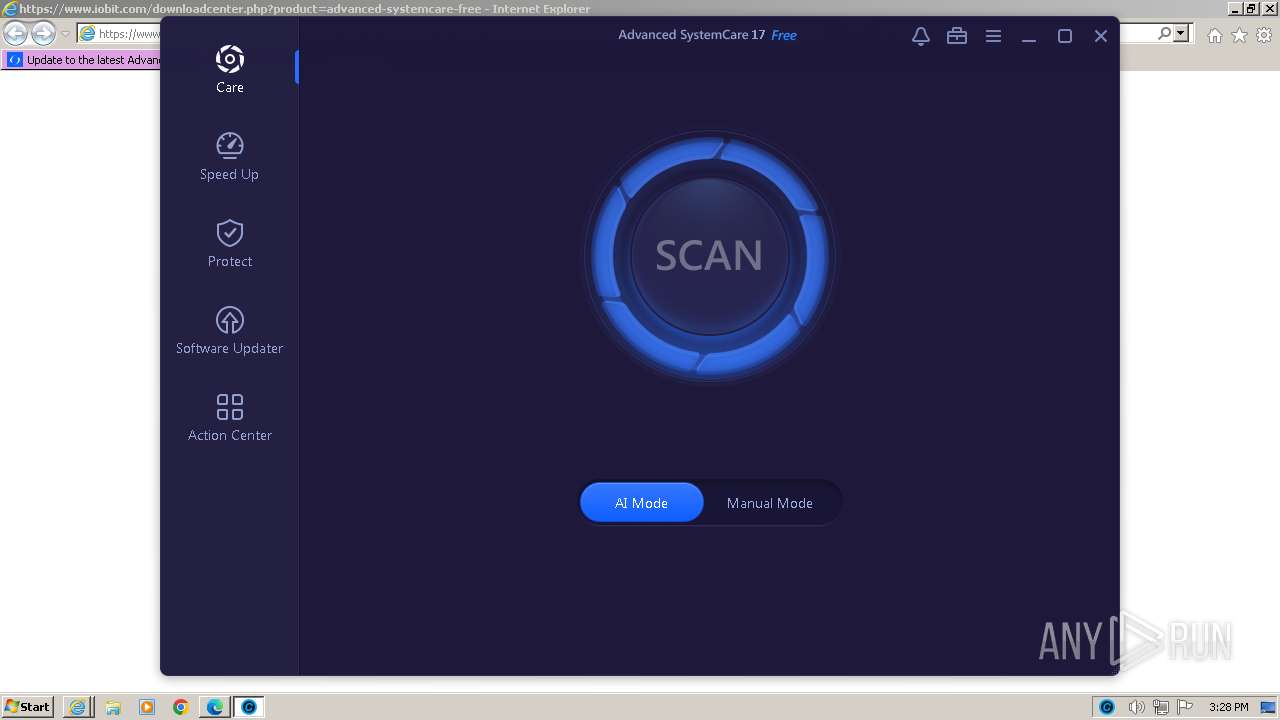Open the Speed Up section
Image resolution: width=1280 pixels, height=720 pixels.
[x=229, y=156]
